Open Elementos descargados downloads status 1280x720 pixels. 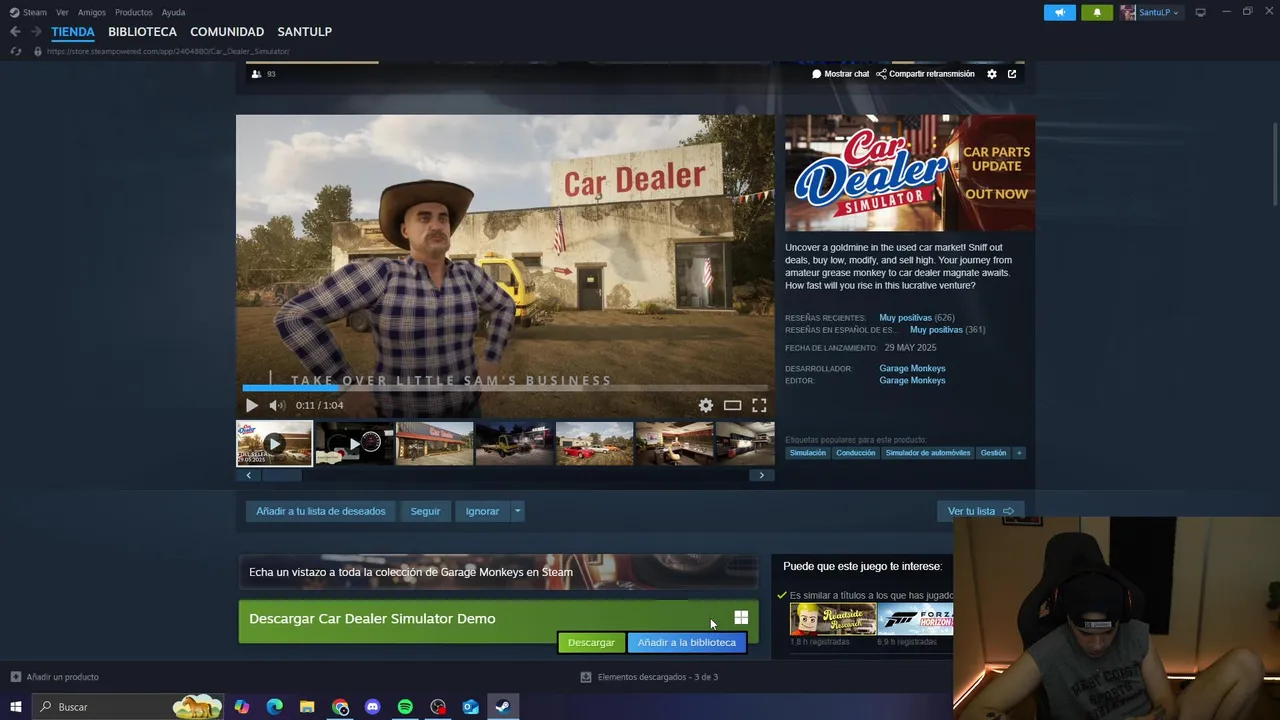pos(649,677)
